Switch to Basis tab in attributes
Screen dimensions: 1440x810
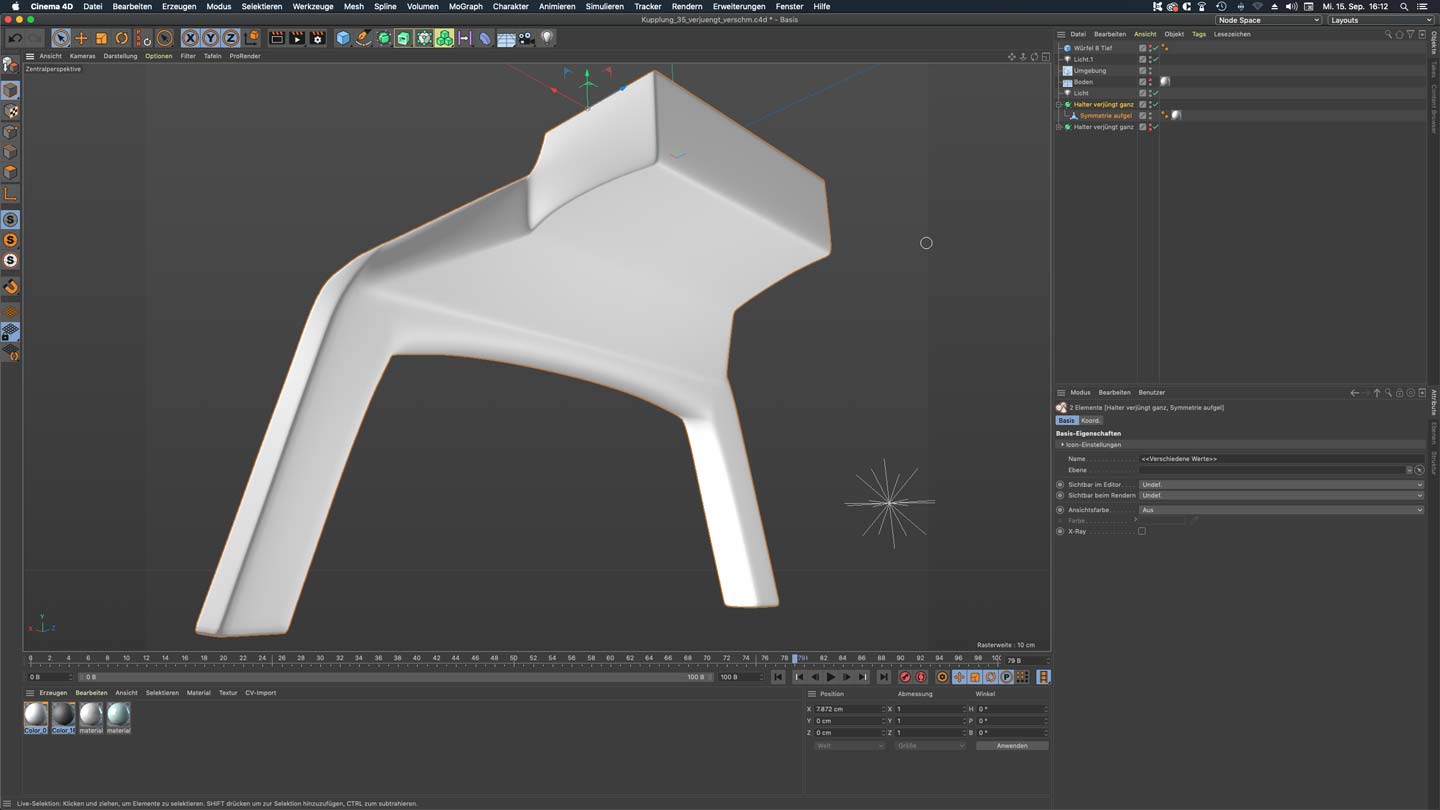click(x=1067, y=421)
